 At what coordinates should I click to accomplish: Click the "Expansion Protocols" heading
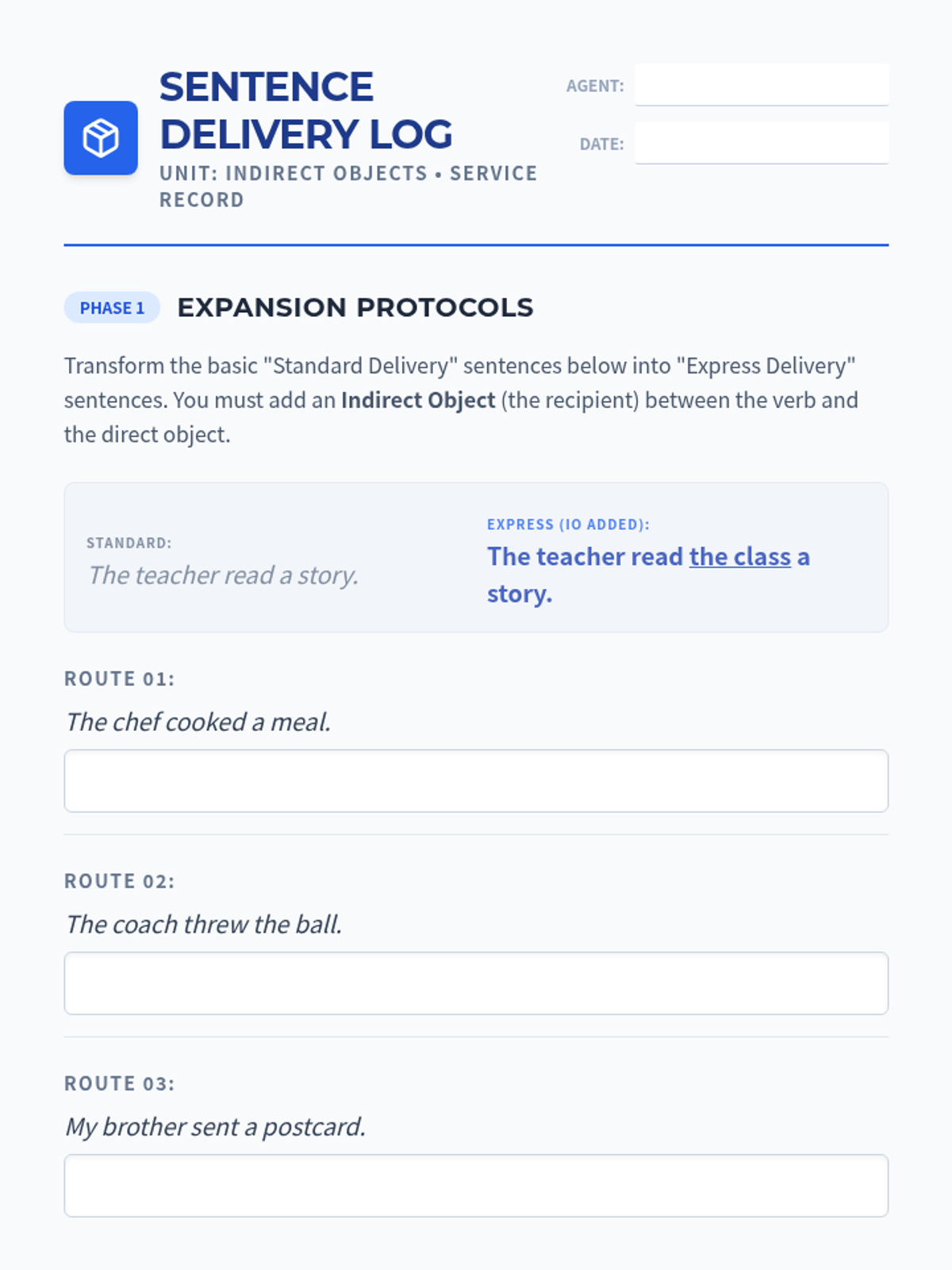(x=355, y=307)
